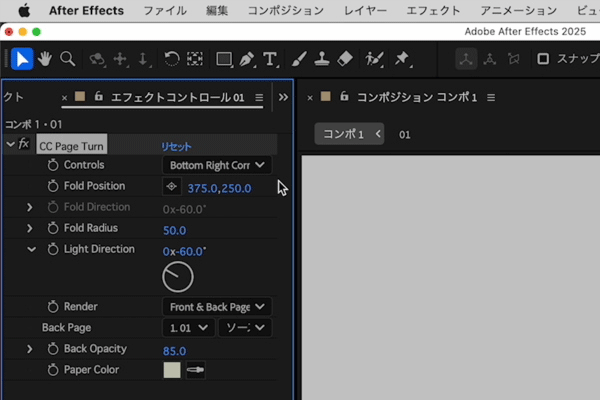Toggle the Light Direction stopwatch
The width and height of the screenshot is (600, 400).
click(x=53, y=249)
